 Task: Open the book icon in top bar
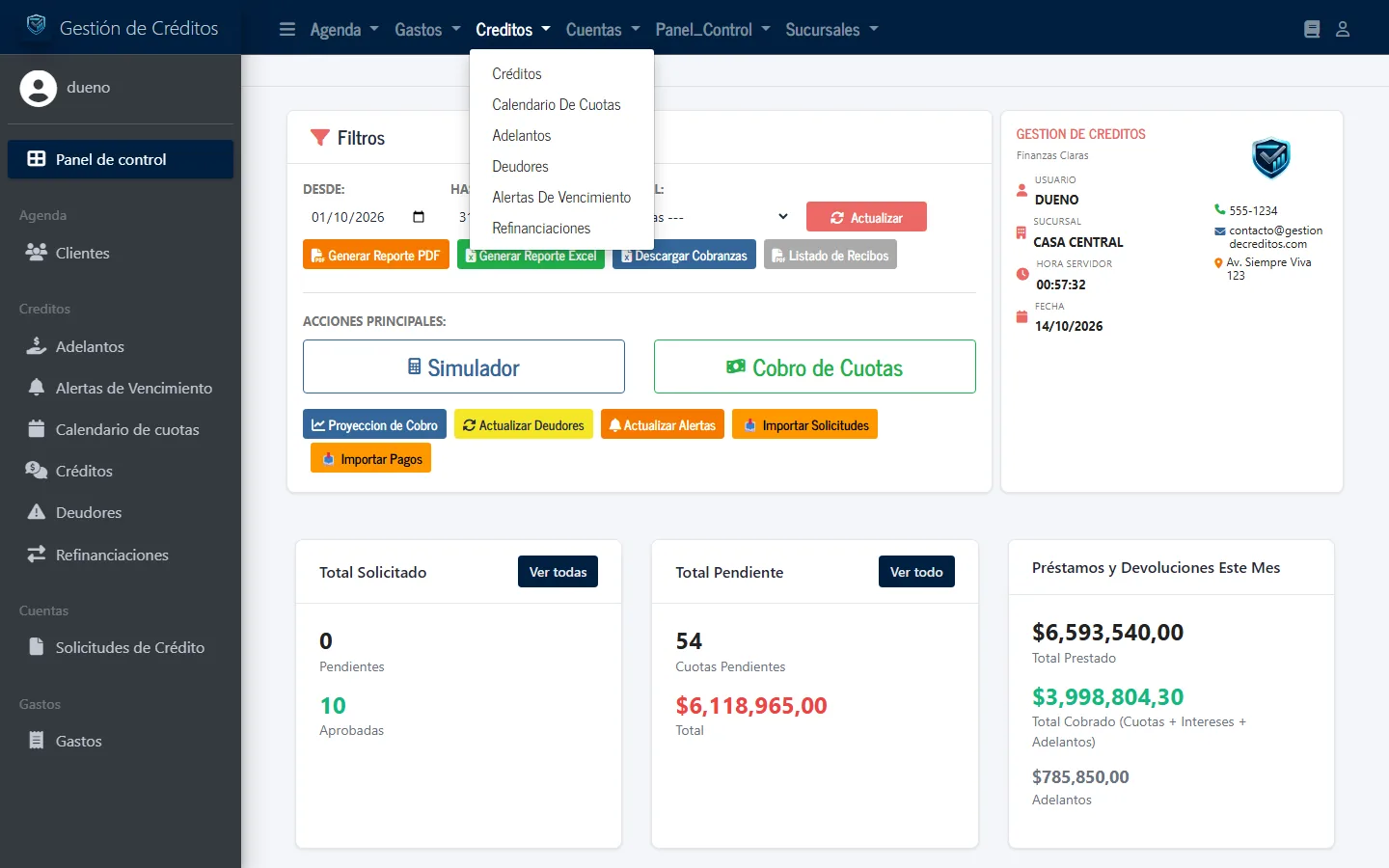coord(1312,29)
